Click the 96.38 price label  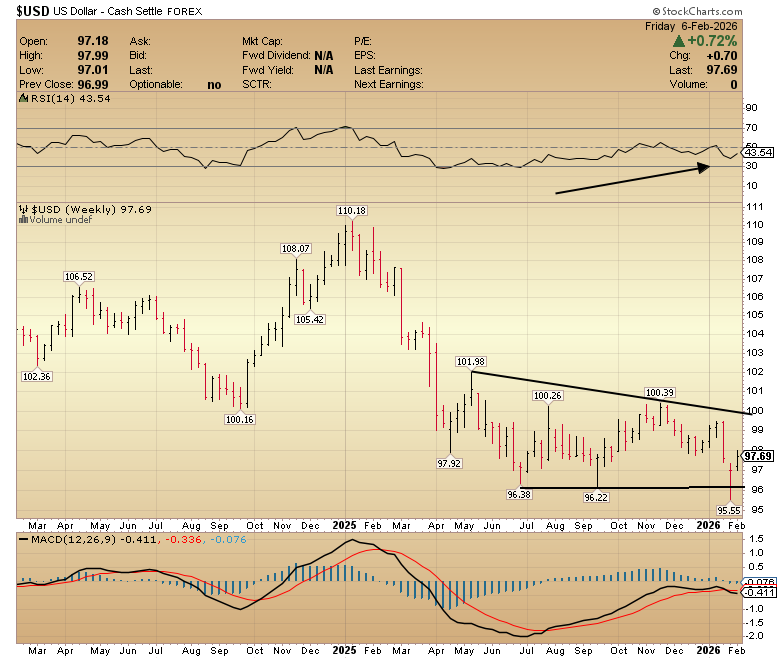(x=519, y=494)
